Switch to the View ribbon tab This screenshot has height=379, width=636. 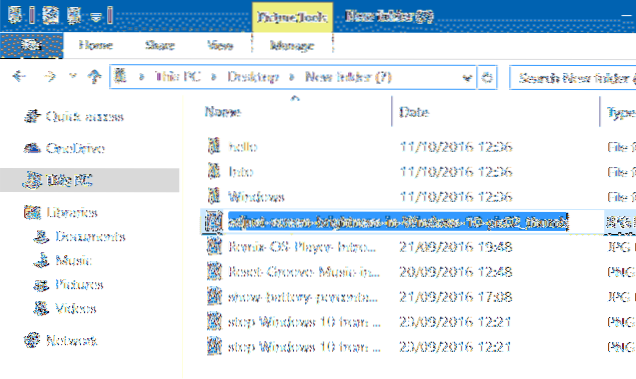tap(220, 45)
